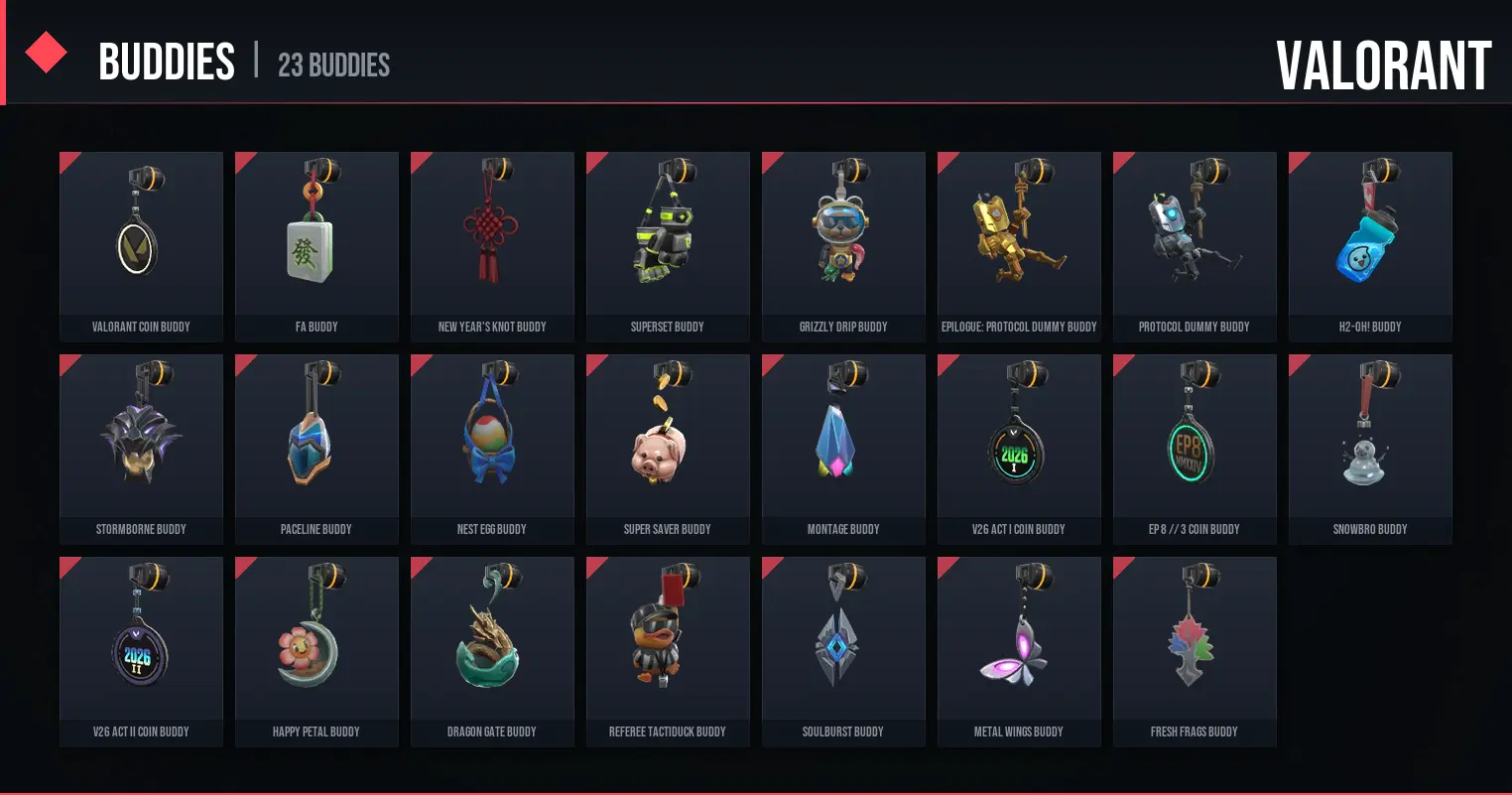Open the V26 Act I Coin Buddy

point(1019,449)
